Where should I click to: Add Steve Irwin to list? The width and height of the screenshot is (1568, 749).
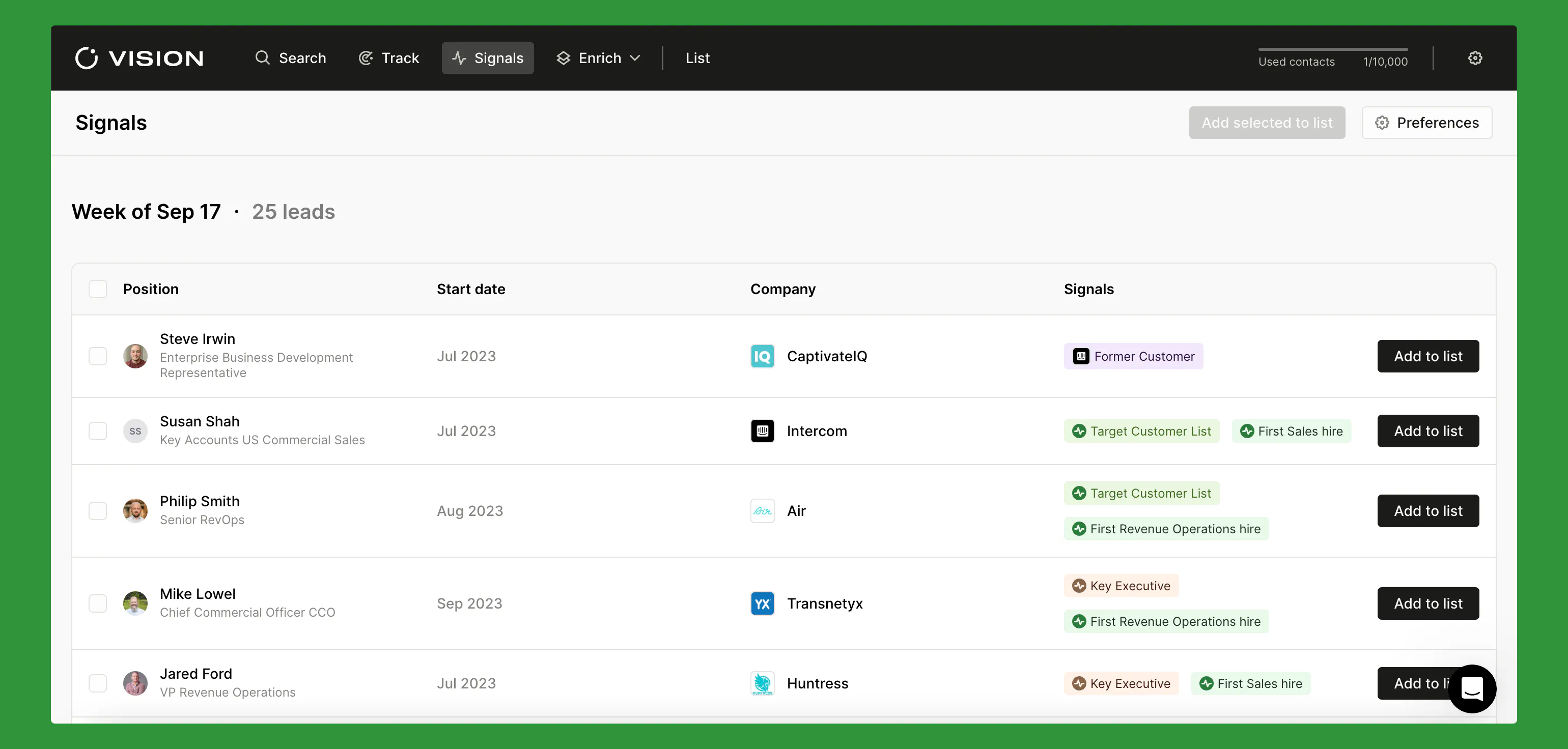[x=1428, y=356]
